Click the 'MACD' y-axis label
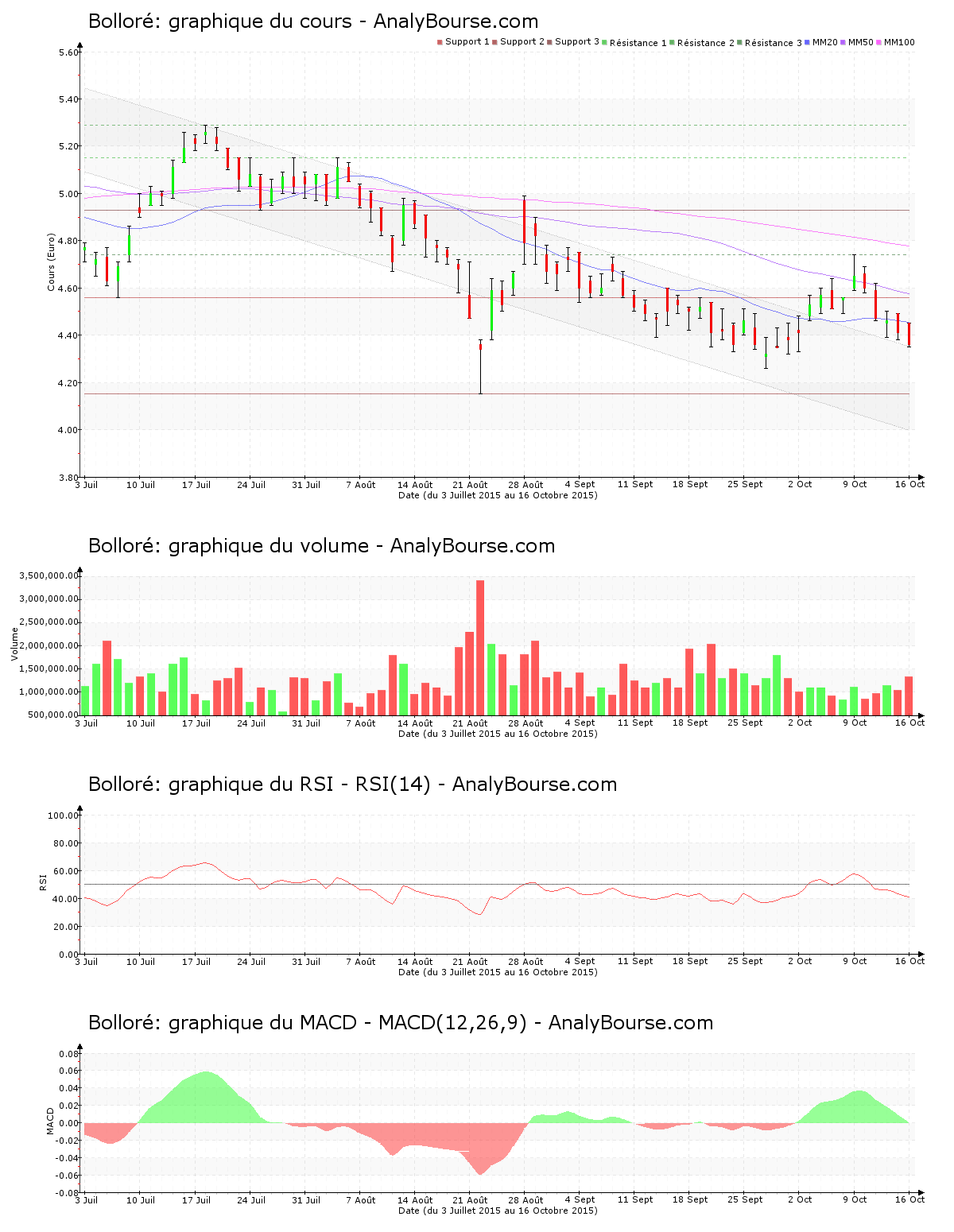The height and width of the screenshot is (1232, 954). click(52, 1122)
